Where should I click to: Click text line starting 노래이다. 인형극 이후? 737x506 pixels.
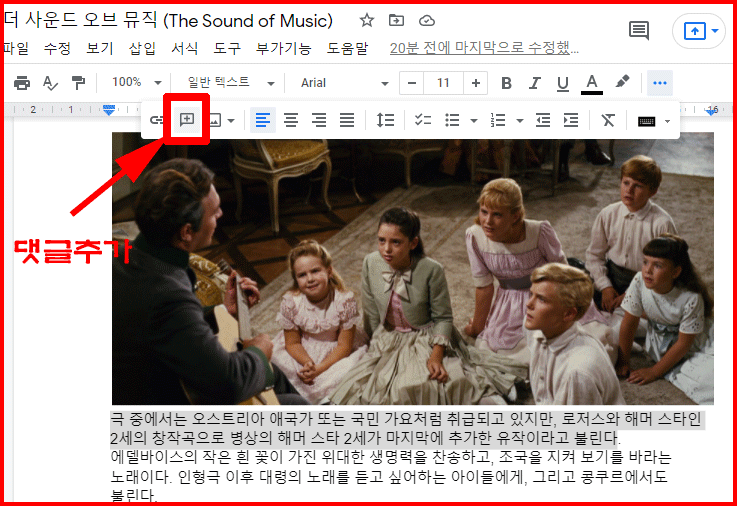(x=389, y=476)
